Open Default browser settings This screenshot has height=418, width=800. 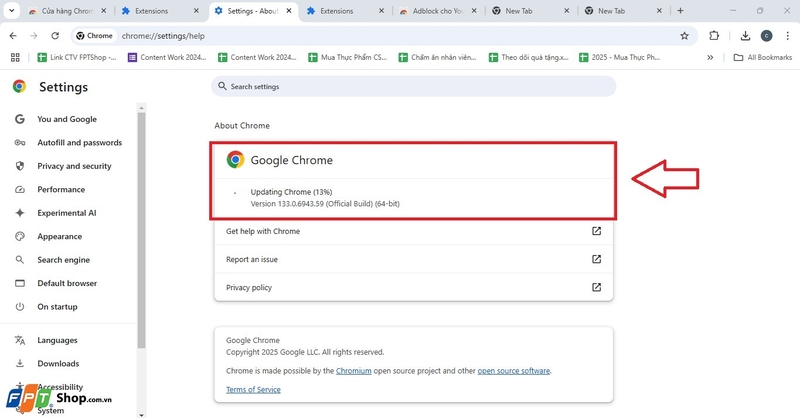pyautogui.click(x=67, y=283)
